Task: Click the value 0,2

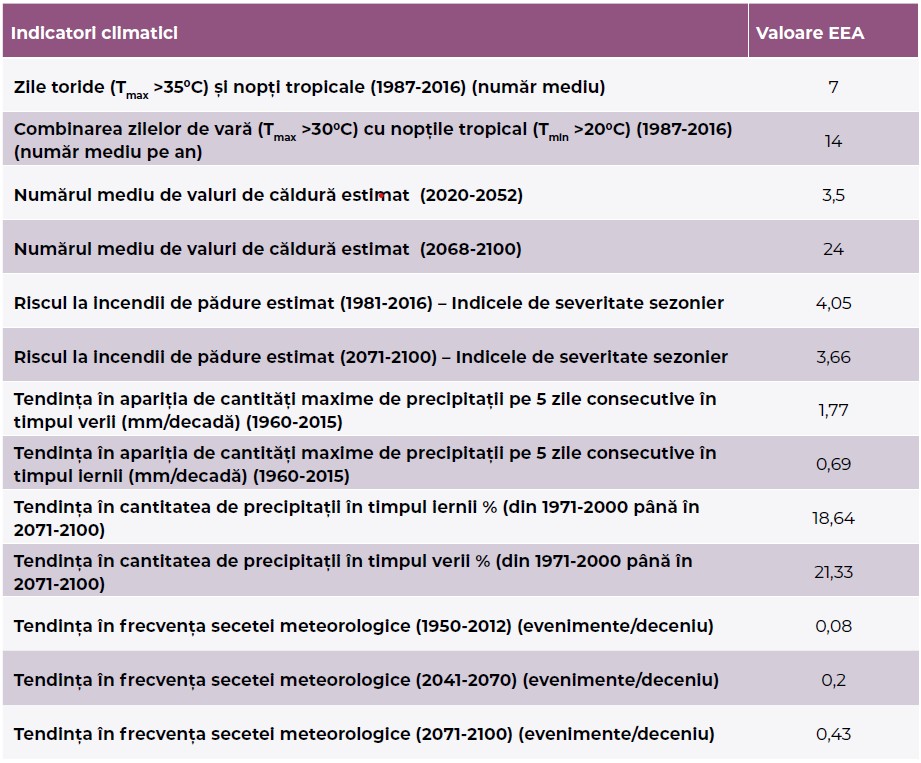Action: point(833,680)
